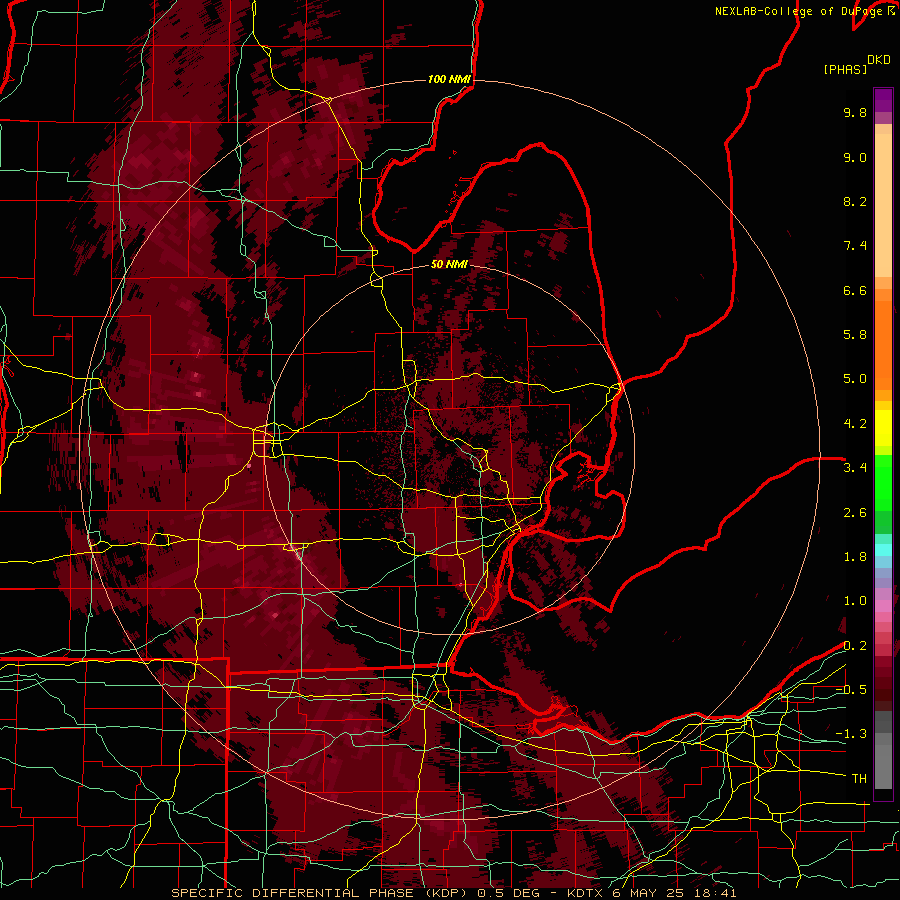Click the 5.8 value on the scale

click(x=855, y=335)
